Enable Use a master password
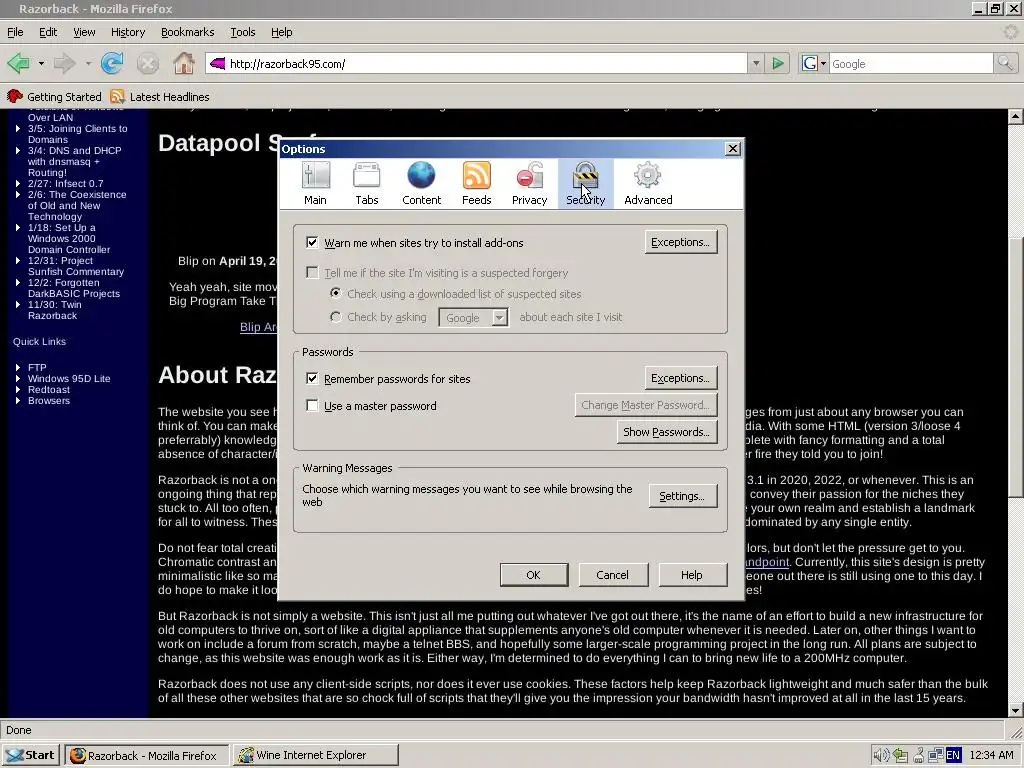This screenshot has height=768, width=1024. coord(312,406)
